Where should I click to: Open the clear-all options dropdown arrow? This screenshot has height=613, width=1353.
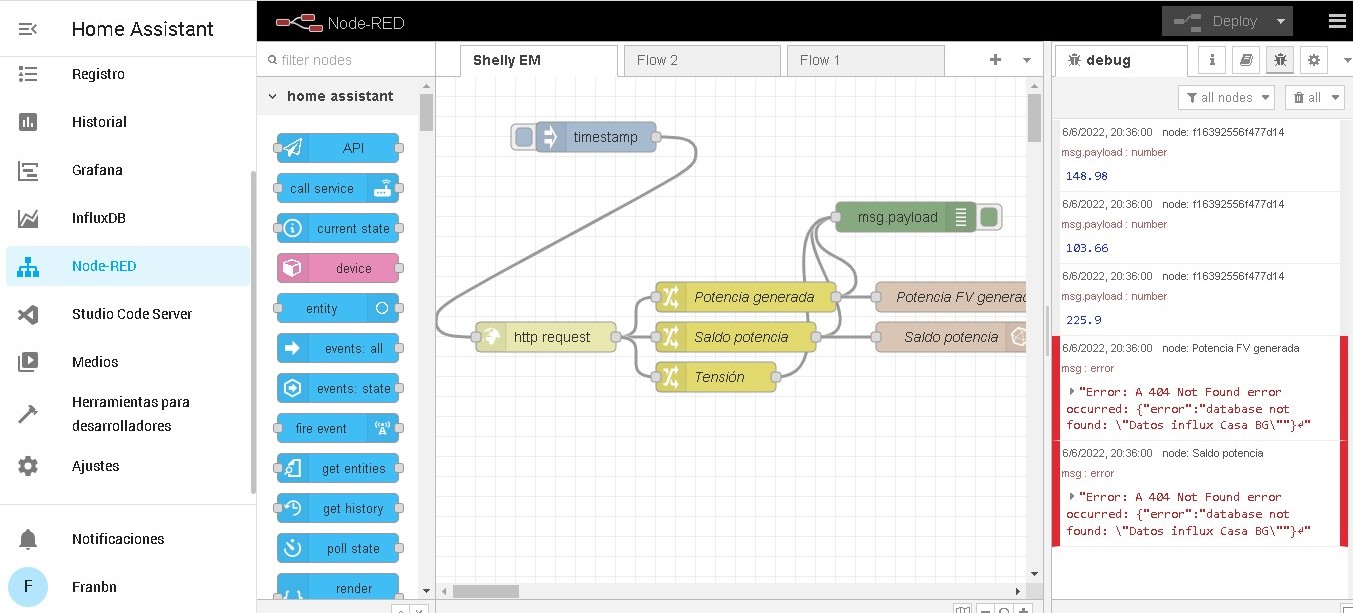1337,97
